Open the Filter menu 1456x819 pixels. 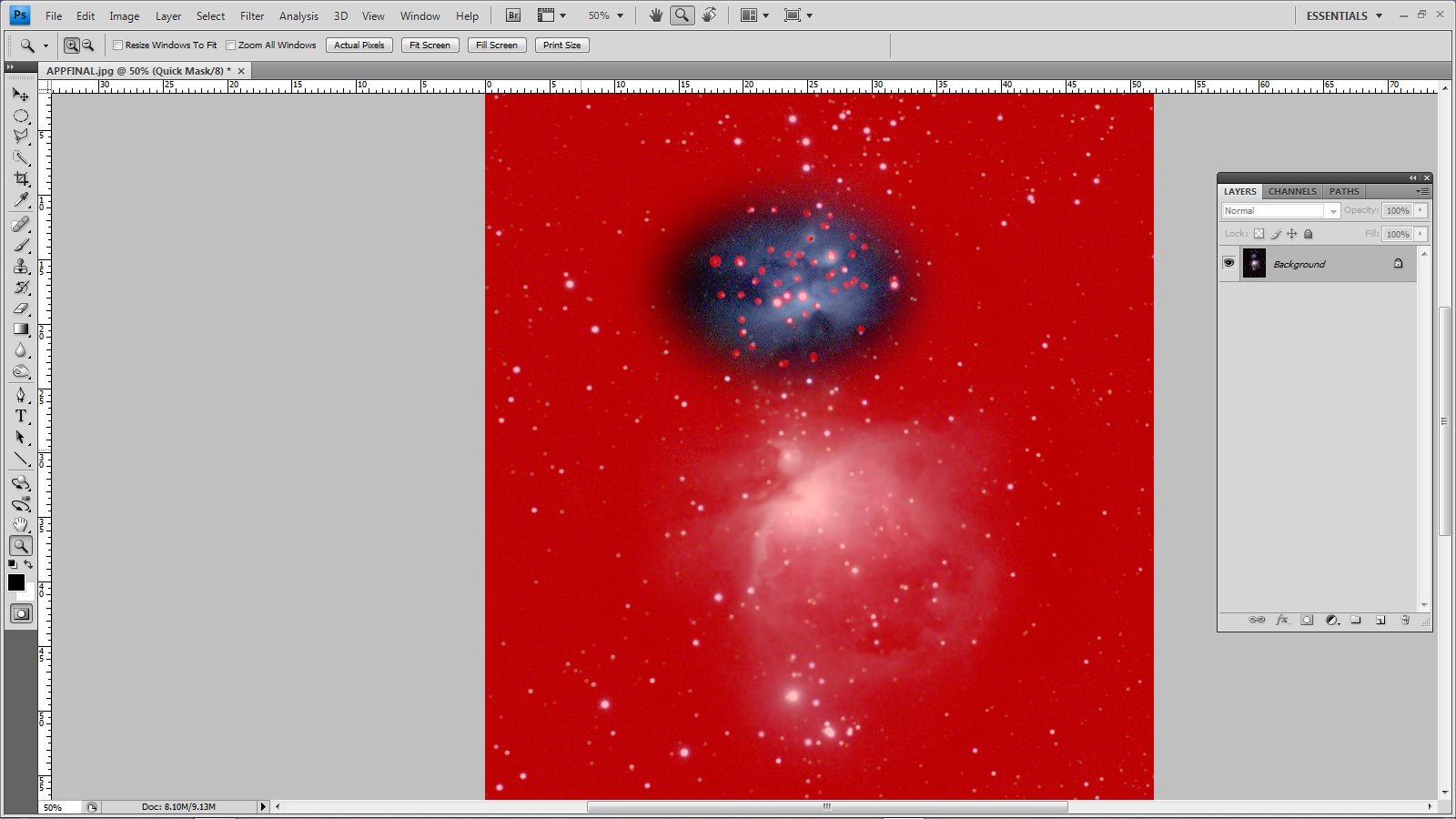coord(252,15)
